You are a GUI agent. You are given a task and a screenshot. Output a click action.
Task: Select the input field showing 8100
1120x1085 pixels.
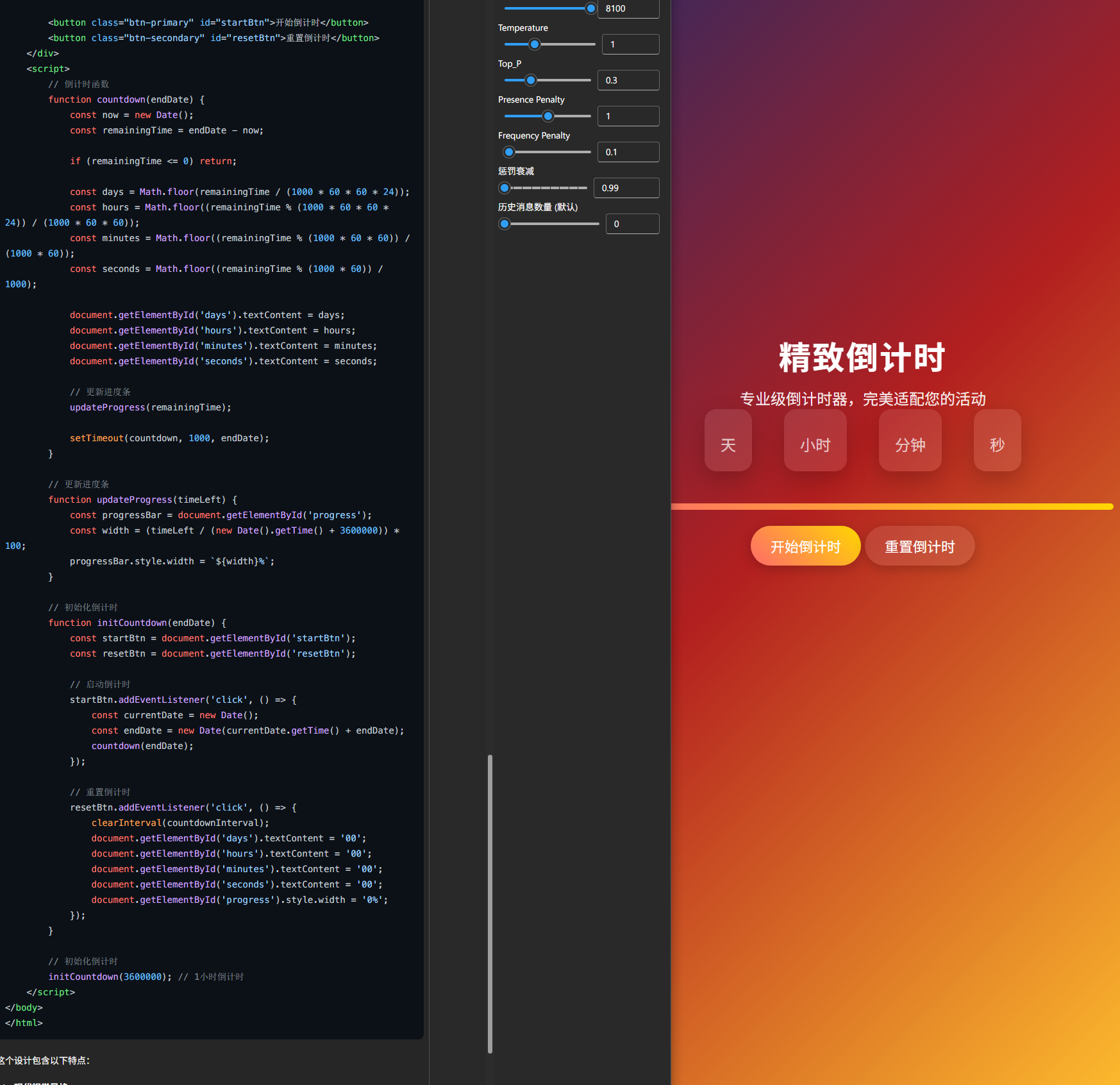pyautogui.click(x=628, y=8)
